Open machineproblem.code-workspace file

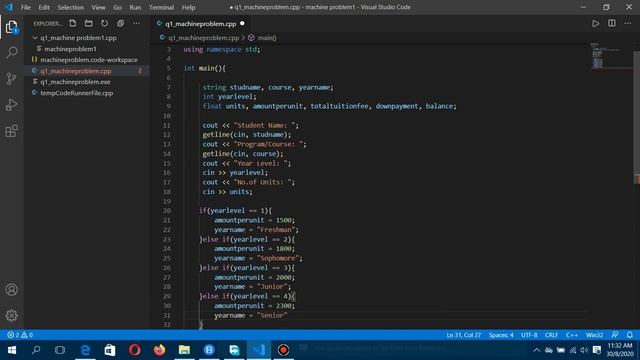pyautogui.click(x=86, y=60)
